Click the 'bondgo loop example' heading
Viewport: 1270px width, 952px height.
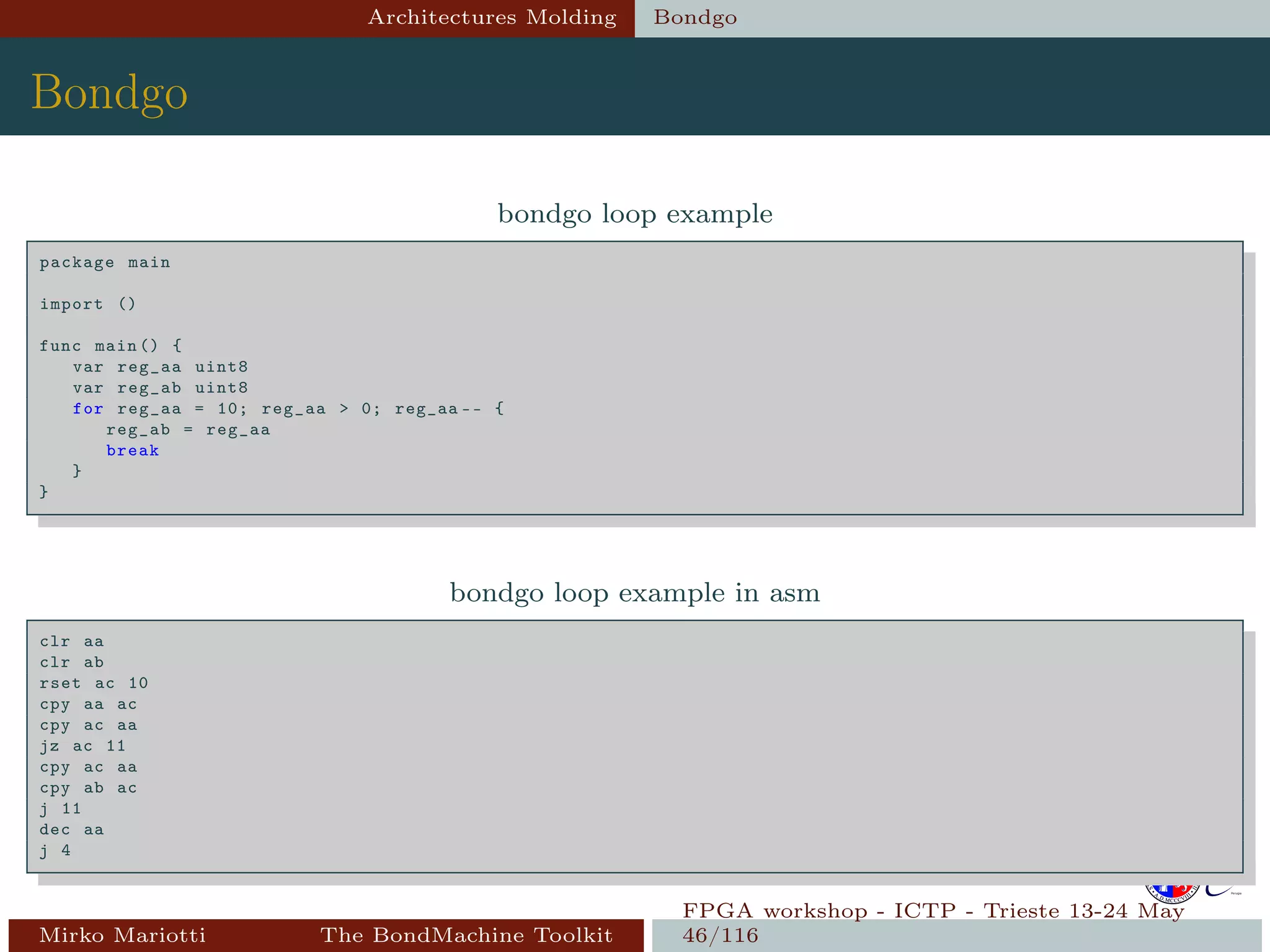pos(635,214)
